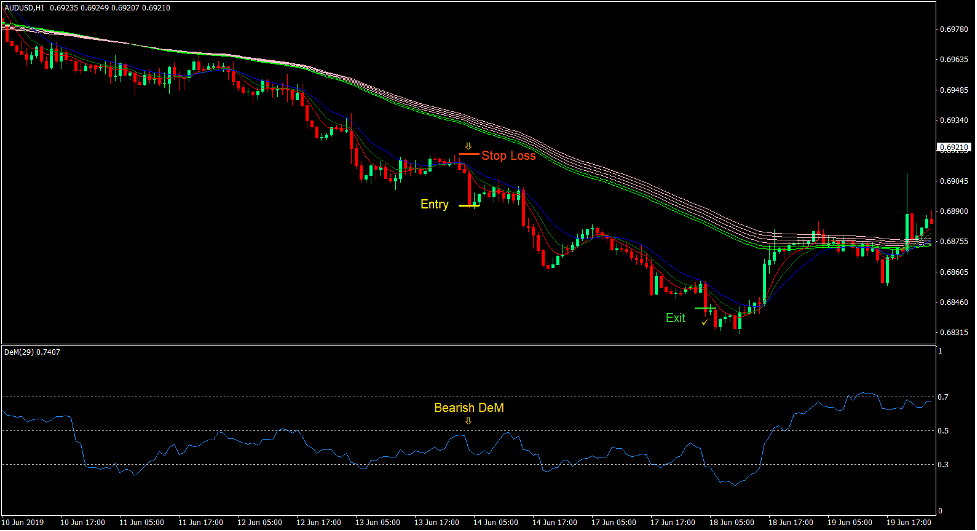Select the 0.68315 price axis label

953,333
